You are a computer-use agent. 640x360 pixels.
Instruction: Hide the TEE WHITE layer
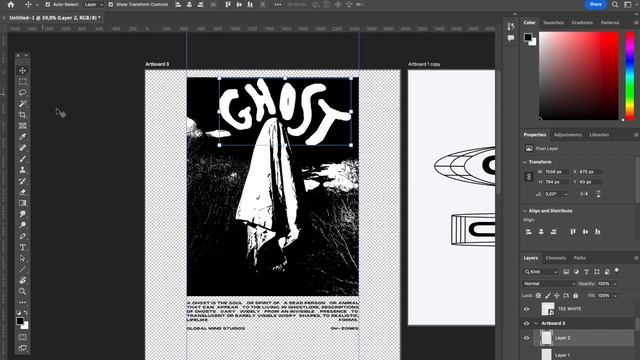point(527,309)
